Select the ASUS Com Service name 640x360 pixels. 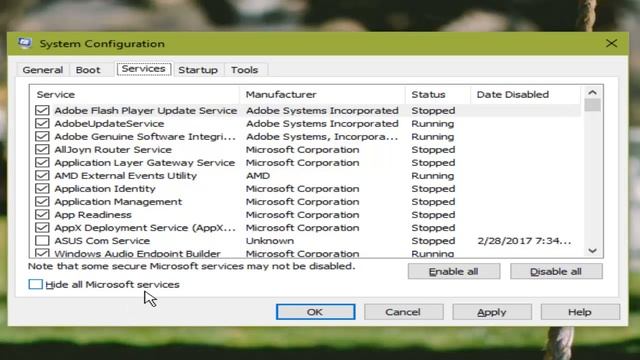(x=102, y=241)
